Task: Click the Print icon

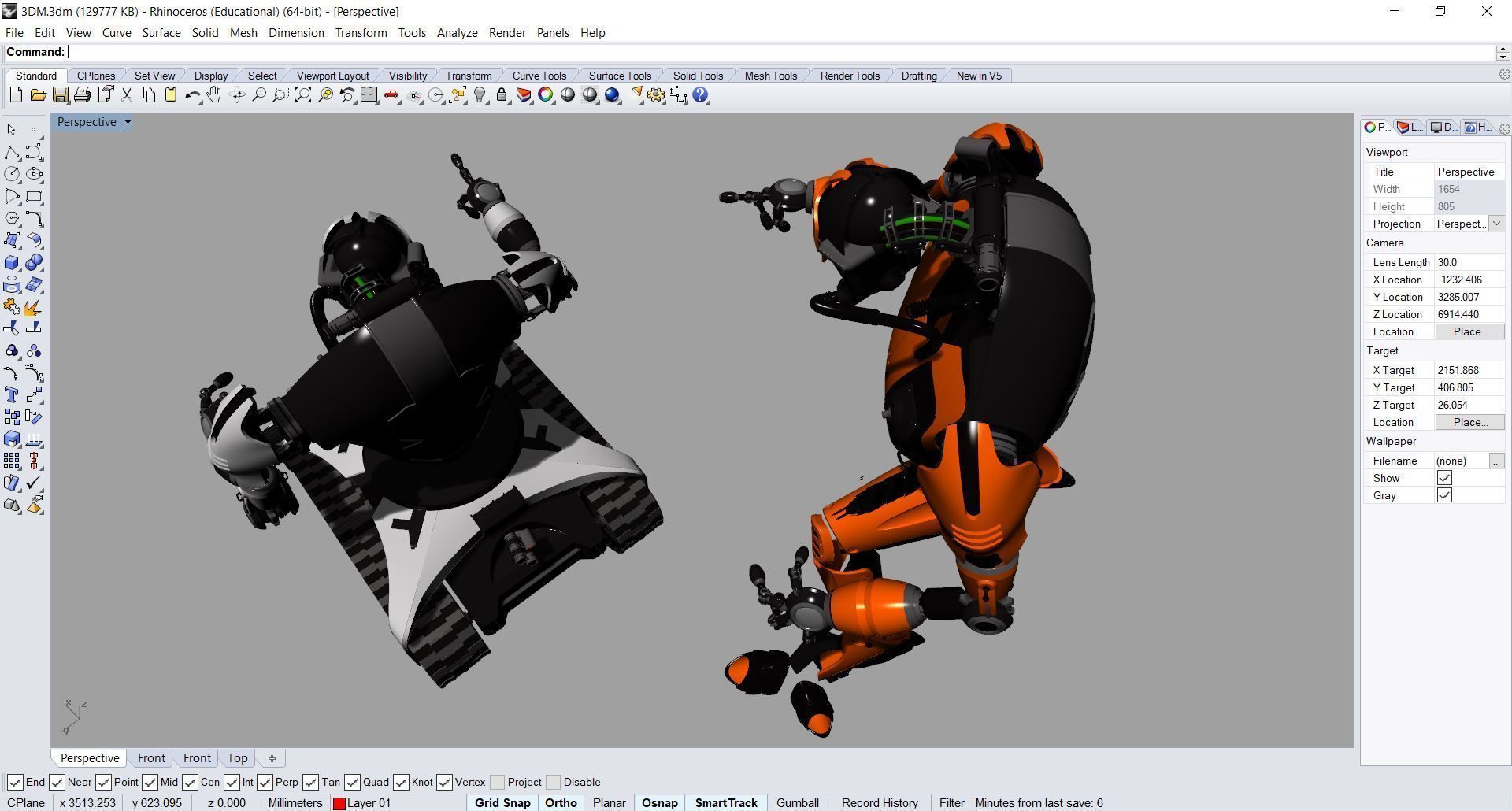Action: 82,95
